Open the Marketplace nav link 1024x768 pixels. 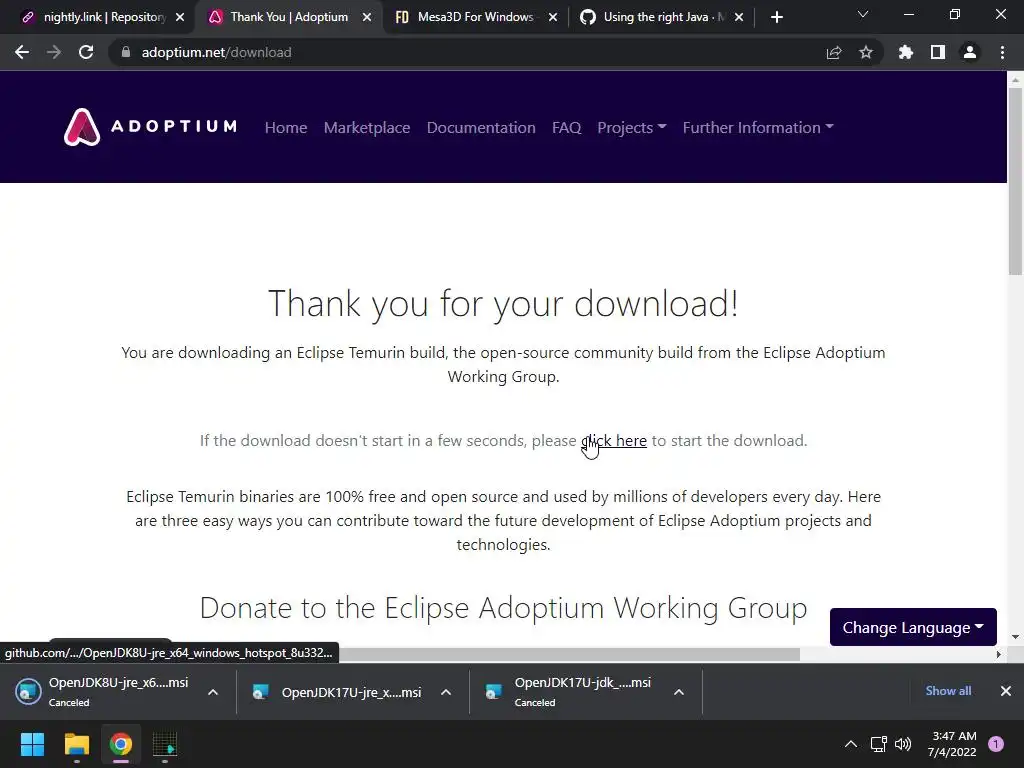[367, 127]
